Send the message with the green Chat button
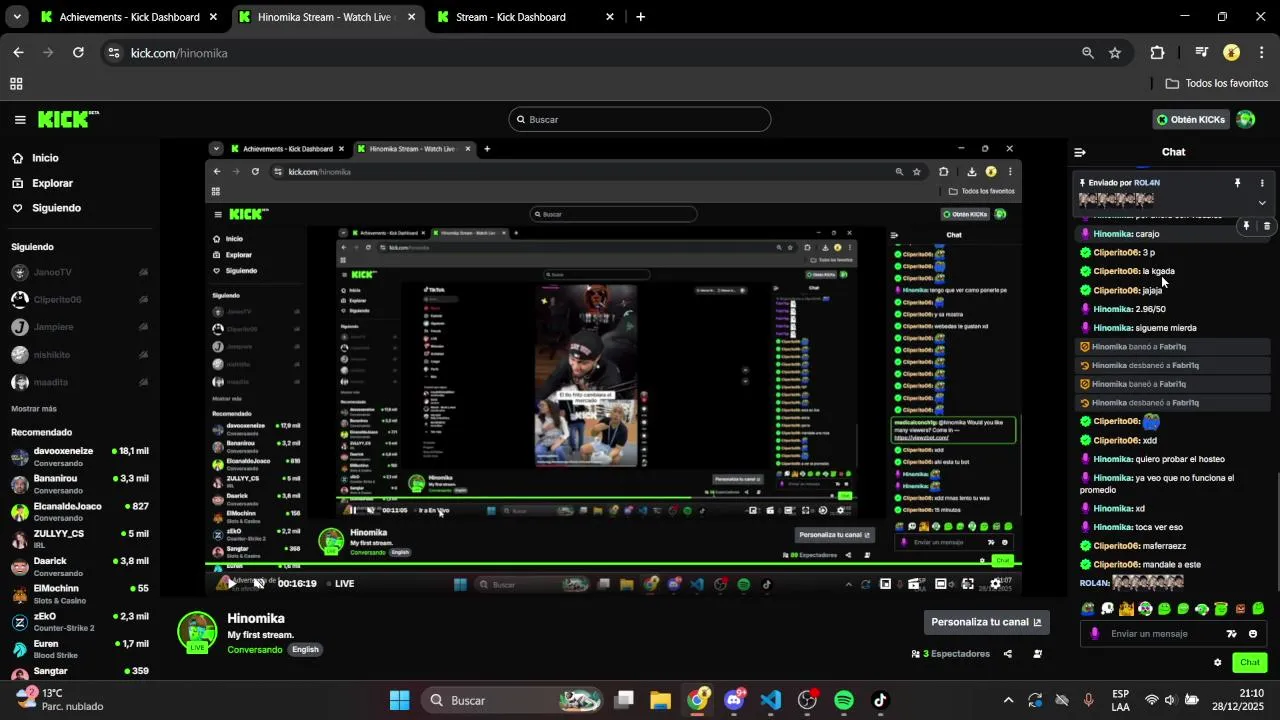Image resolution: width=1280 pixels, height=720 pixels. 1250,662
